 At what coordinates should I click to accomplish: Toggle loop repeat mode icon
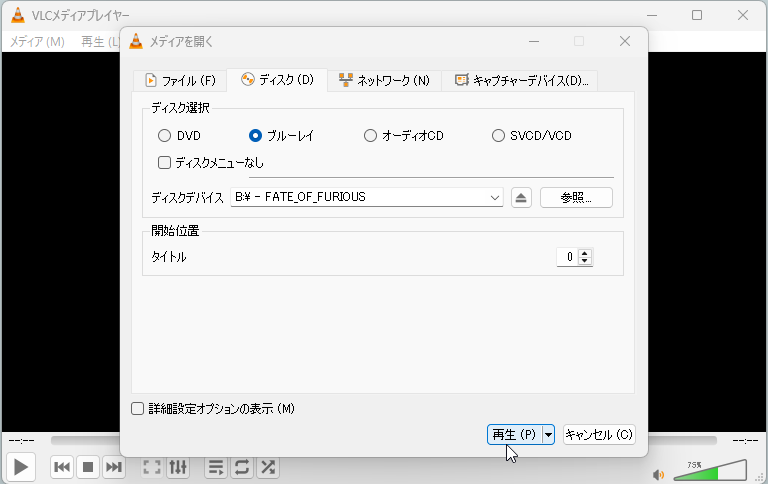click(x=242, y=467)
